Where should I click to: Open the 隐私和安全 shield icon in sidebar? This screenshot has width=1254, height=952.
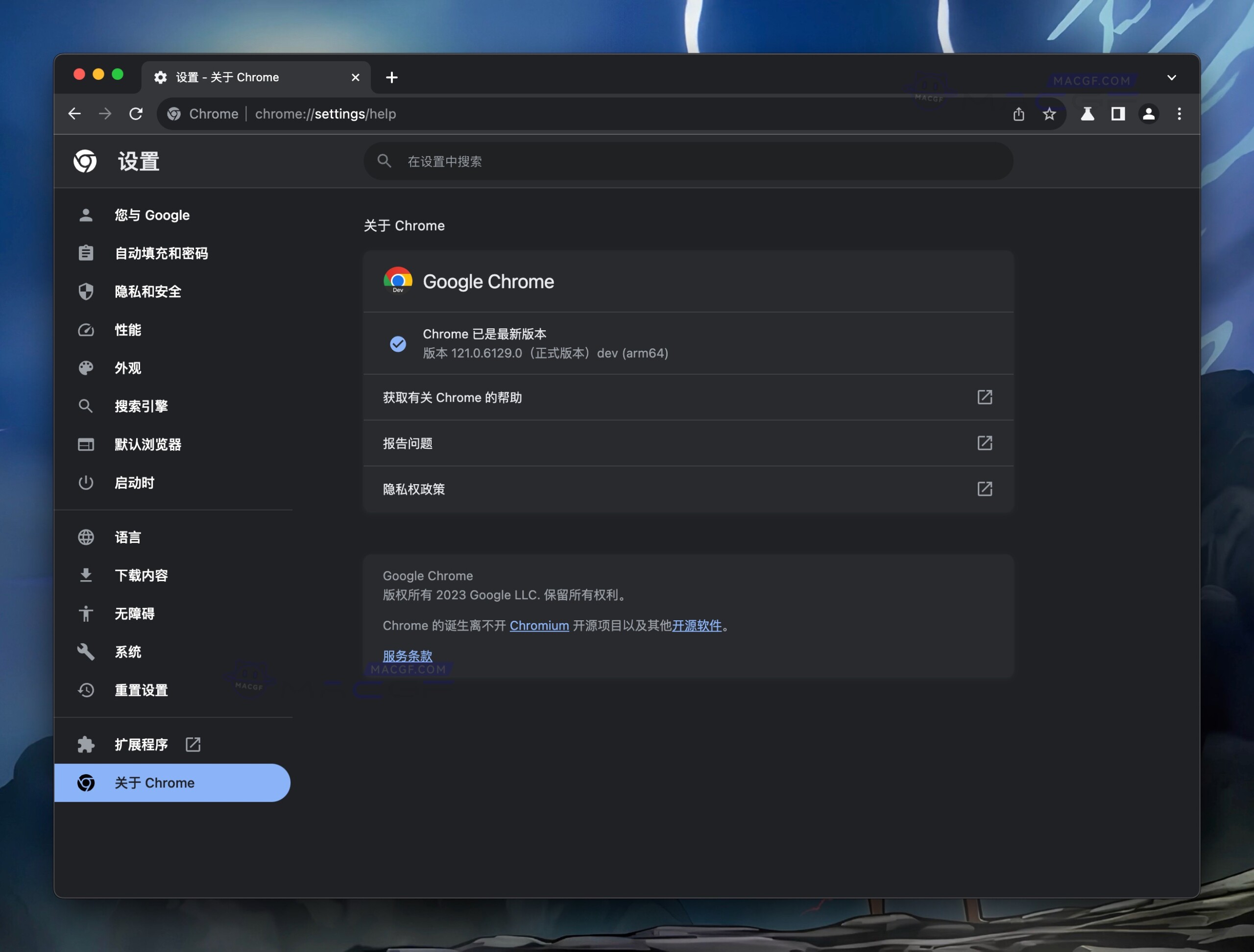(86, 292)
